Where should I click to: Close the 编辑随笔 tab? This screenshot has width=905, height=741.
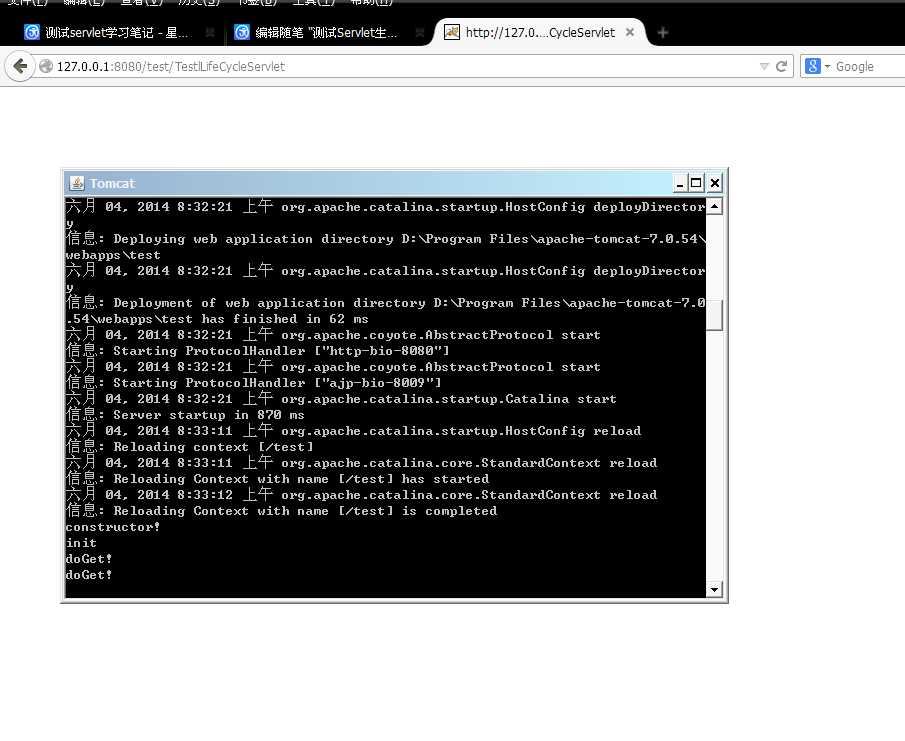point(420,32)
